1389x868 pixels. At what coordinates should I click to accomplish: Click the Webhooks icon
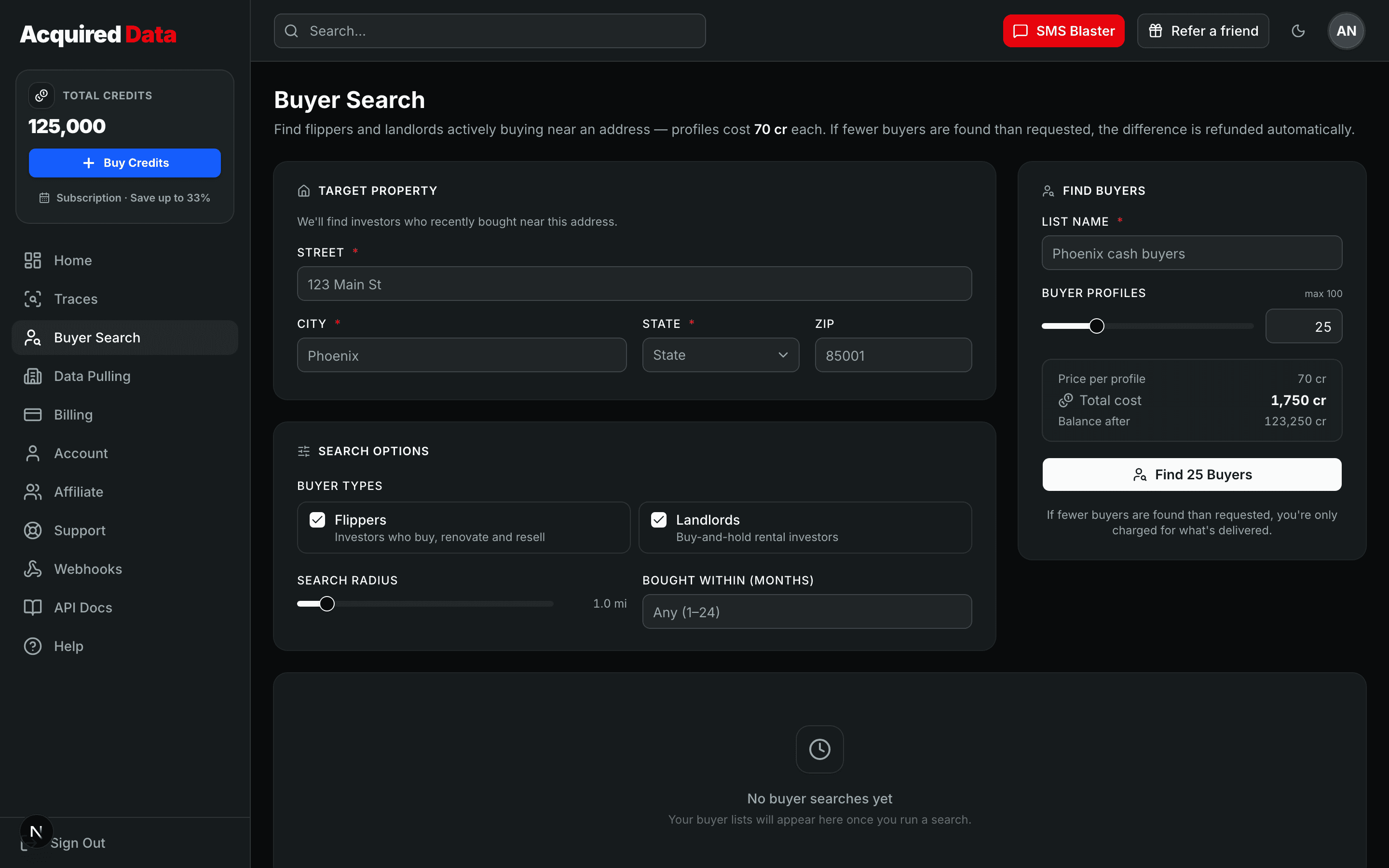33,569
